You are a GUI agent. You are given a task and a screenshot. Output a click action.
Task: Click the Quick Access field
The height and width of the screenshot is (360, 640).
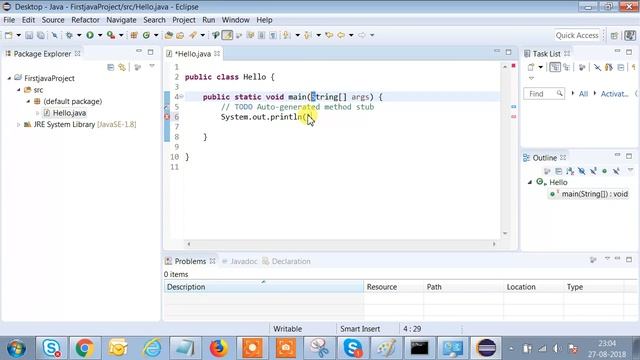pos(577,36)
